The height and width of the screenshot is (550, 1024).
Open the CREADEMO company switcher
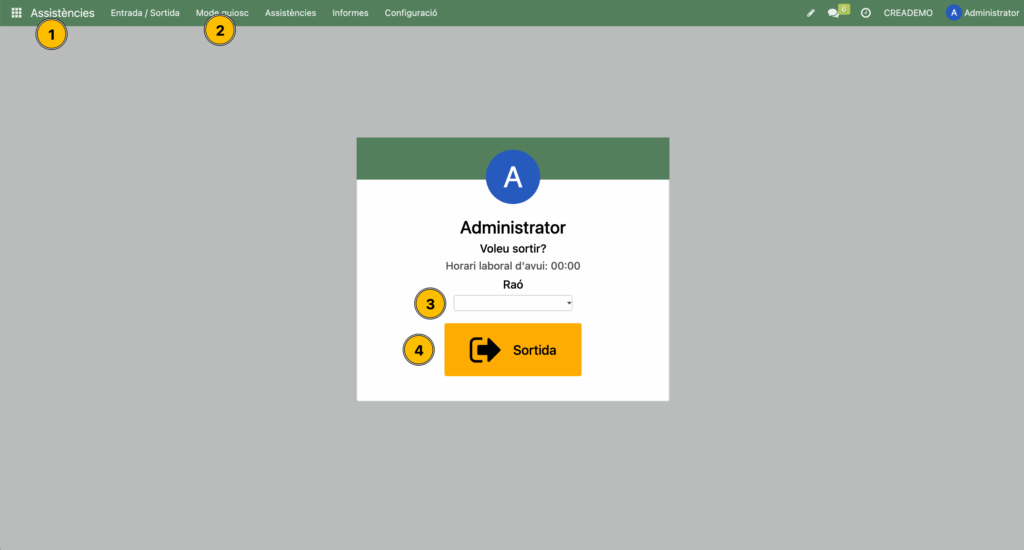[908, 13]
